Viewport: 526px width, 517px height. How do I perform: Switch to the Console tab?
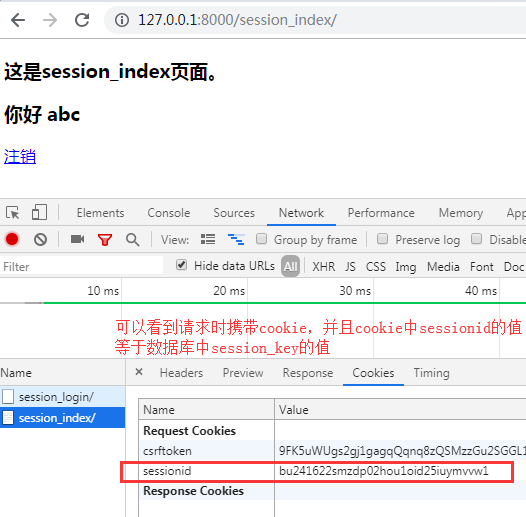pyautogui.click(x=169, y=213)
